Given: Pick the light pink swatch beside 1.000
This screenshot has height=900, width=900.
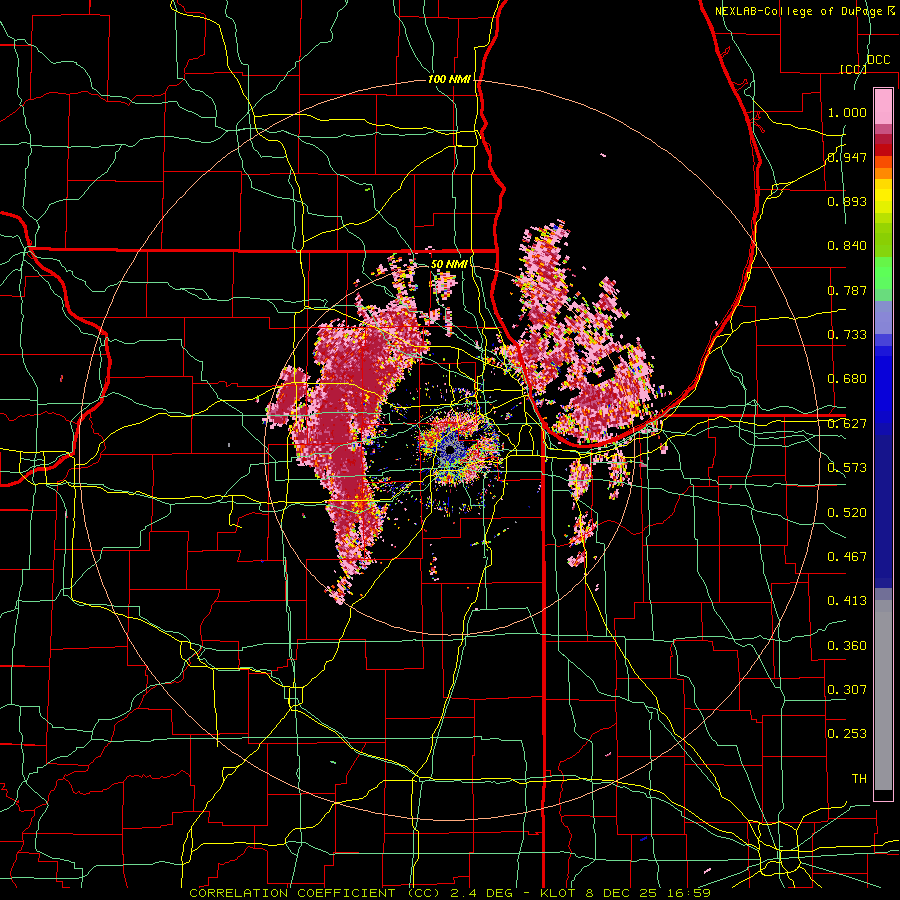Looking at the screenshot, I should click(x=883, y=107).
